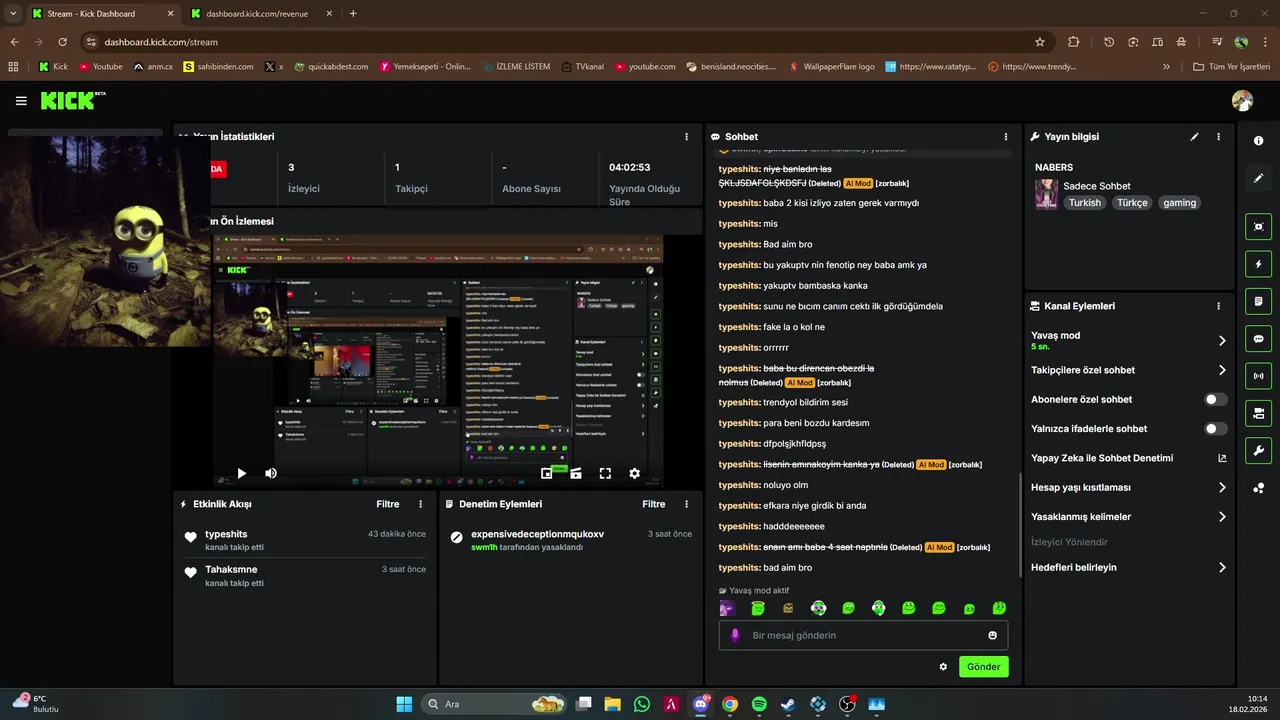Screen dimensions: 1280x720
Task: Open the Youtube bookmark
Action: [x=100, y=67]
